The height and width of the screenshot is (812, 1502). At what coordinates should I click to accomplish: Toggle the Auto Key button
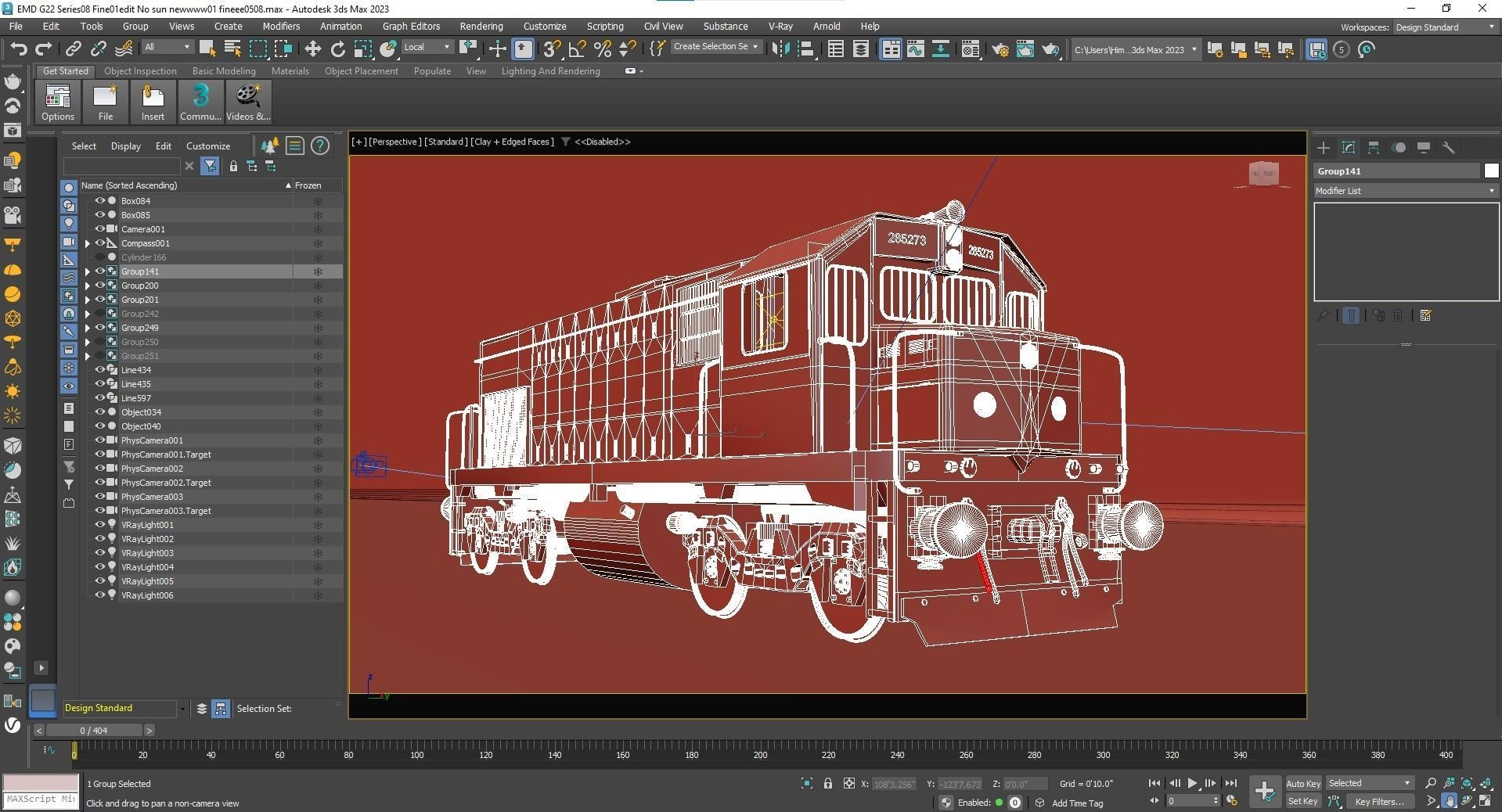(x=1303, y=783)
